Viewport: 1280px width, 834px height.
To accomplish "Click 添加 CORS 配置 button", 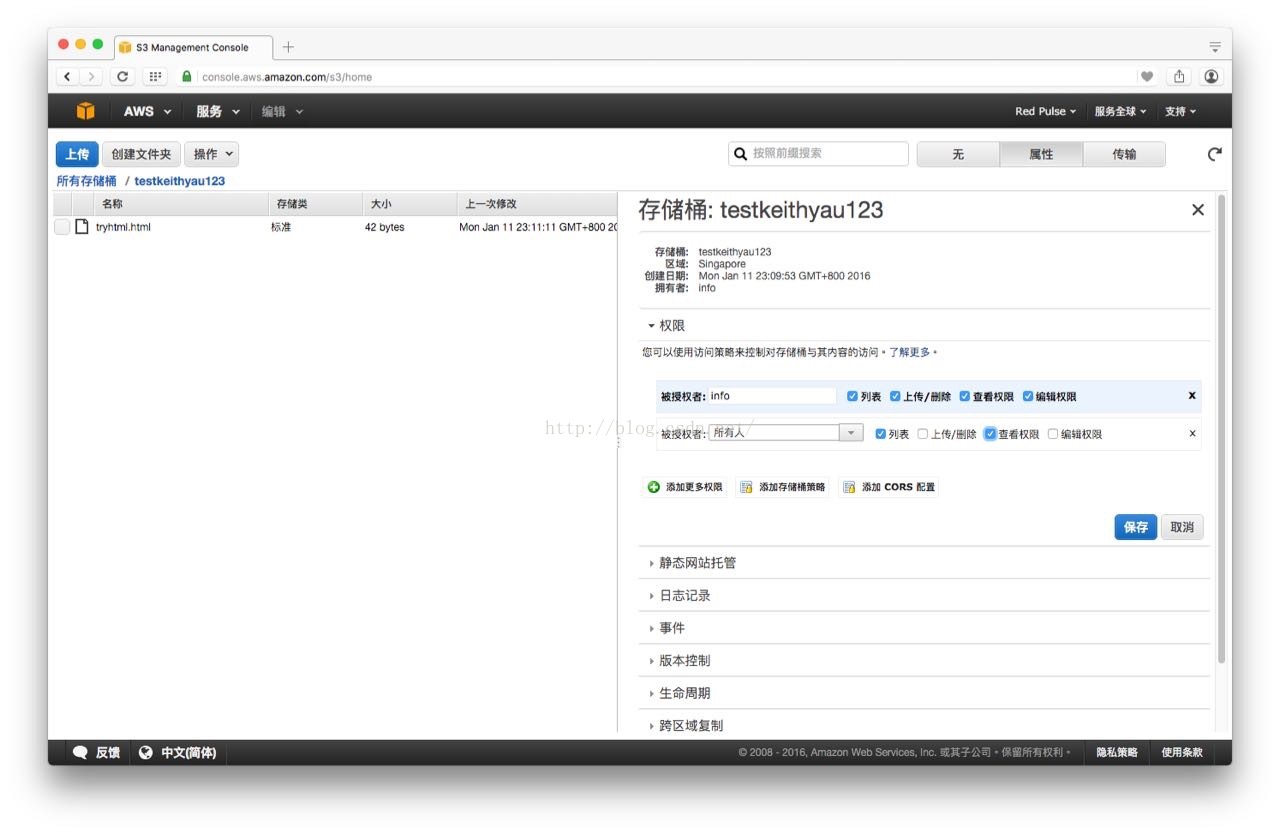I will click(x=889, y=487).
